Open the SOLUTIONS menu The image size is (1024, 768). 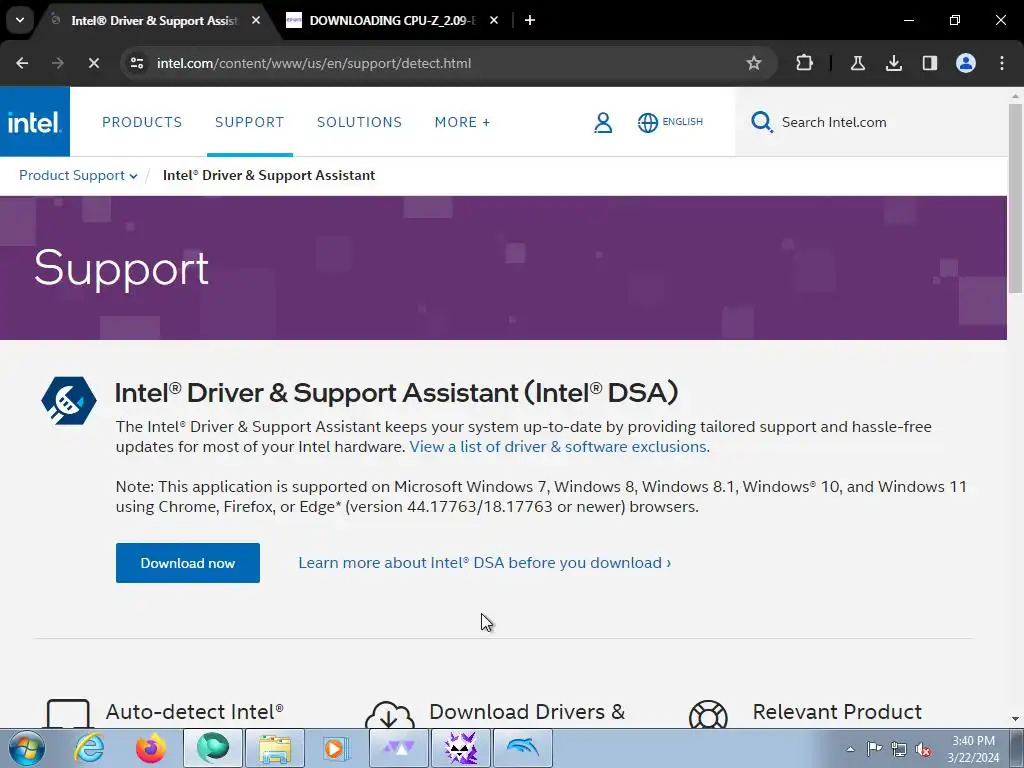[x=359, y=122]
